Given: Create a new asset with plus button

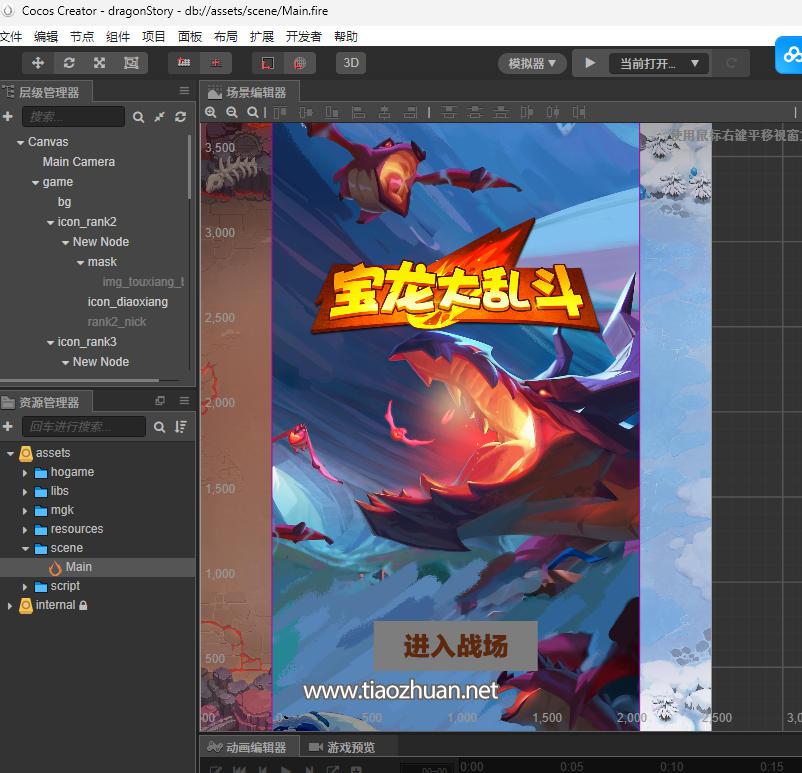Looking at the screenshot, I should 8,426.
